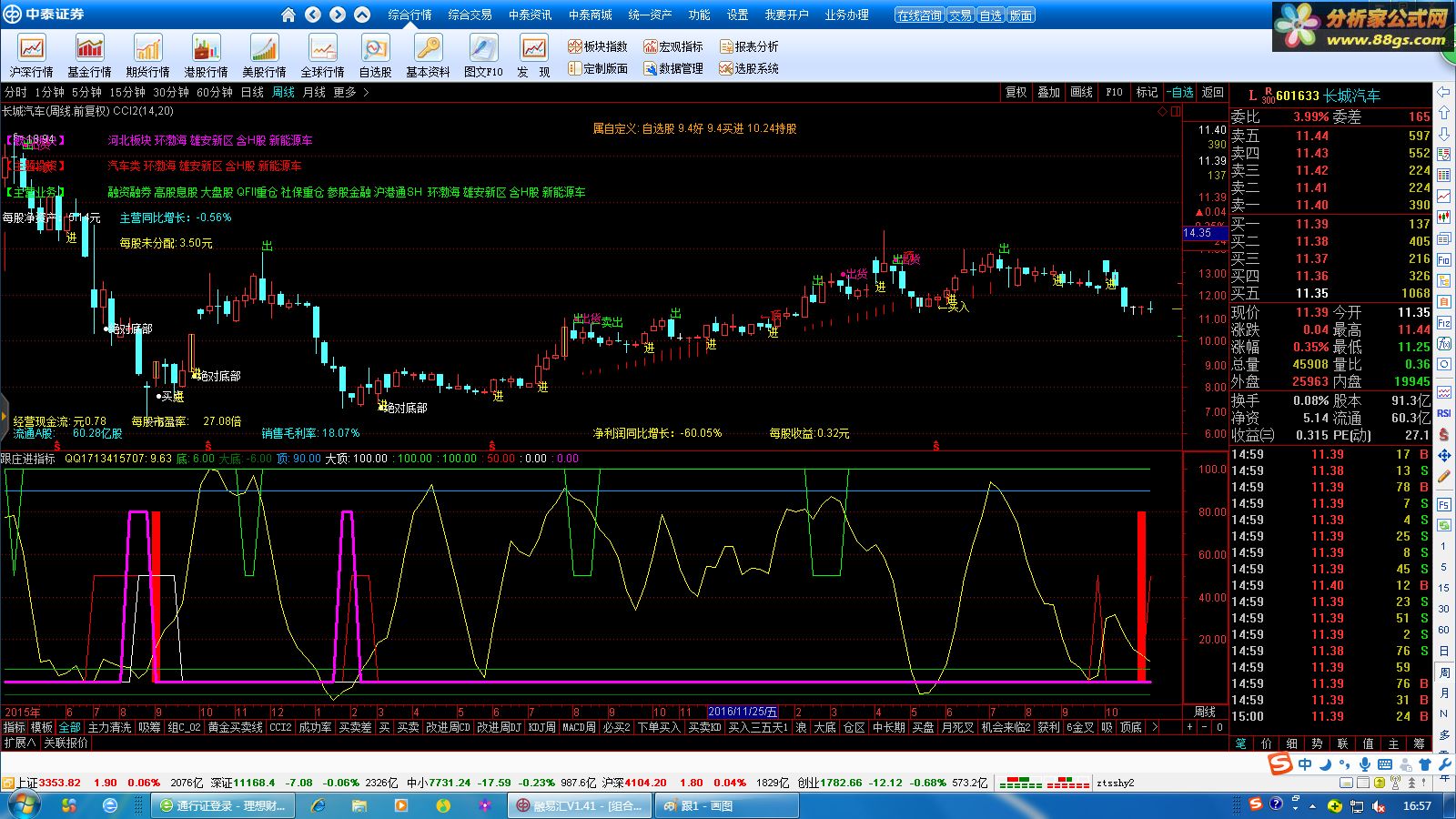Image resolution: width=1456 pixels, height=819 pixels.
Task: Click the RSI indicator icon in right sidebar
Action: 1444,413
